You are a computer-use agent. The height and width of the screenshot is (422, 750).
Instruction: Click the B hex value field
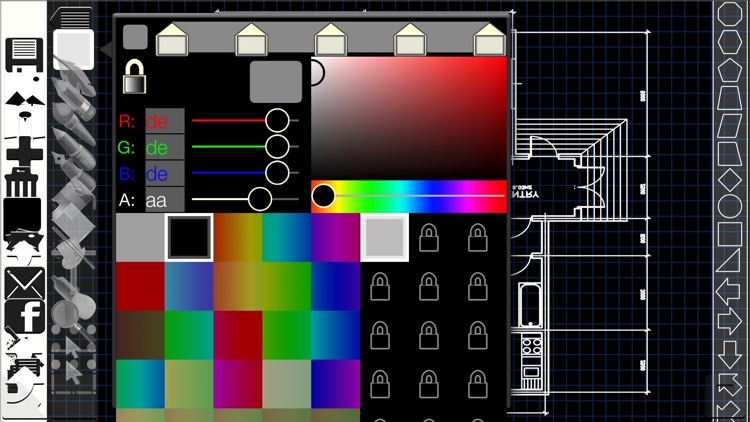[165, 173]
